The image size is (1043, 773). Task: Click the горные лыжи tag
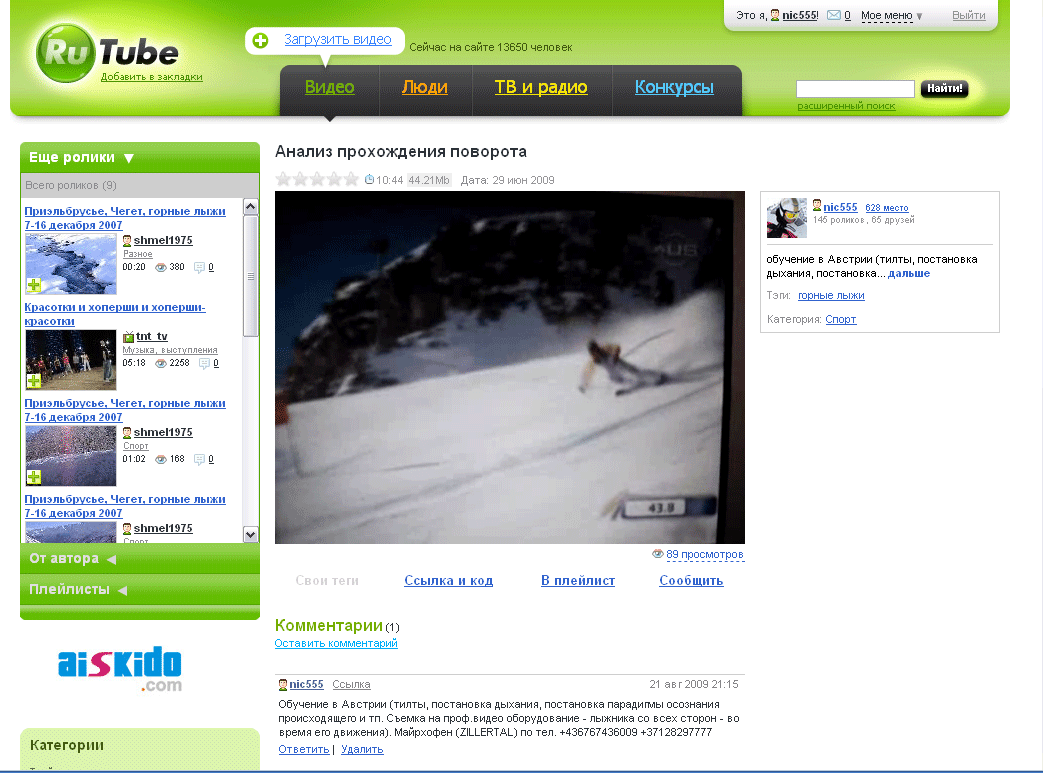pyautogui.click(x=831, y=295)
